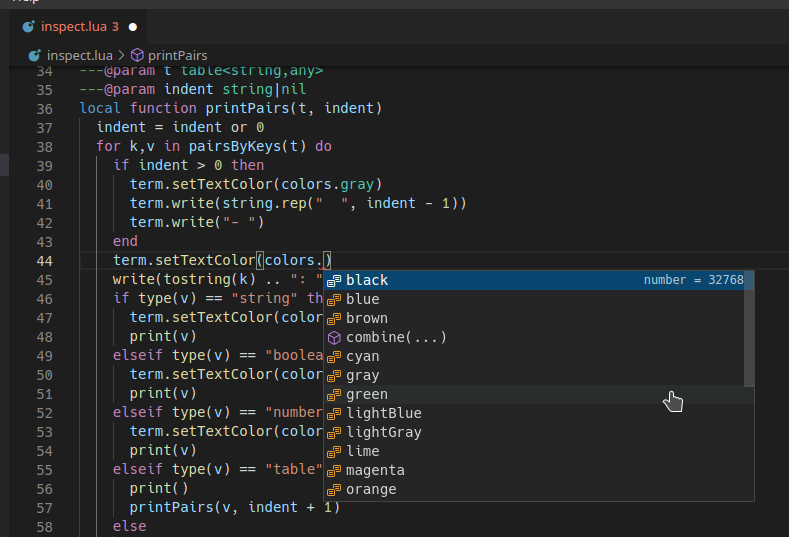The width and height of the screenshot is (789, 537).
Task: Click line number 58 in the gutter
Action: (44, 527)
